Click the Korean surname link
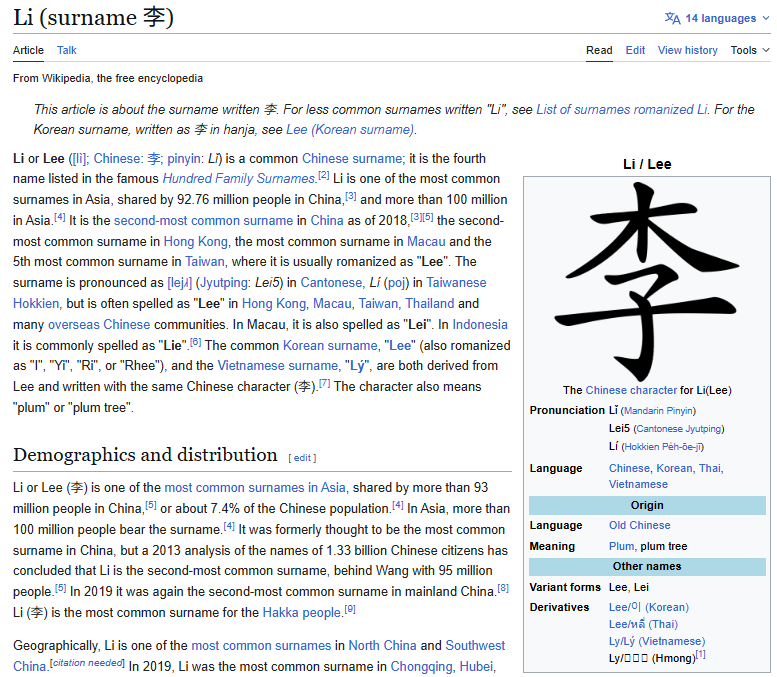The width and height of the screenshot is (777, 677). [330, 345]
